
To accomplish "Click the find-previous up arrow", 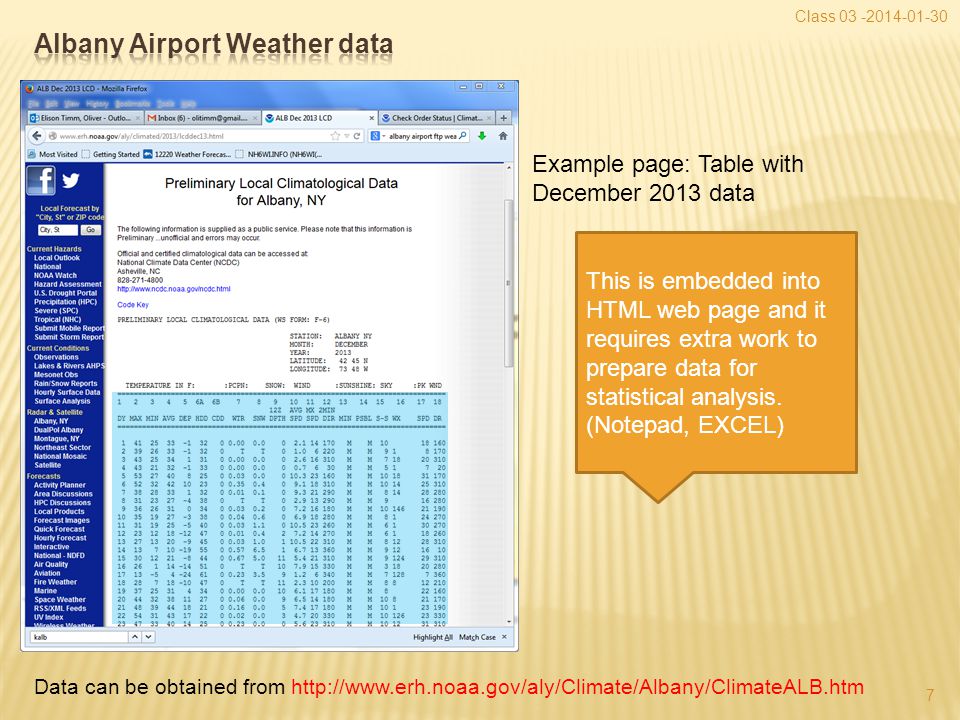I will tap(134, 637).
